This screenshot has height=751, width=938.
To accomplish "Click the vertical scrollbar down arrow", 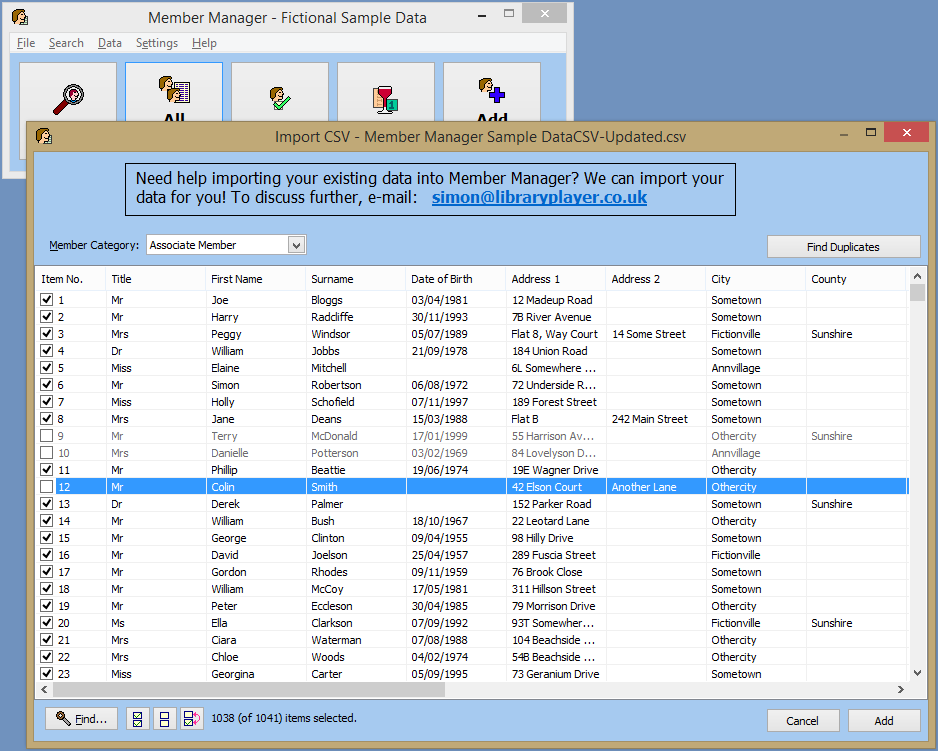I will click(x=917, y=673).
